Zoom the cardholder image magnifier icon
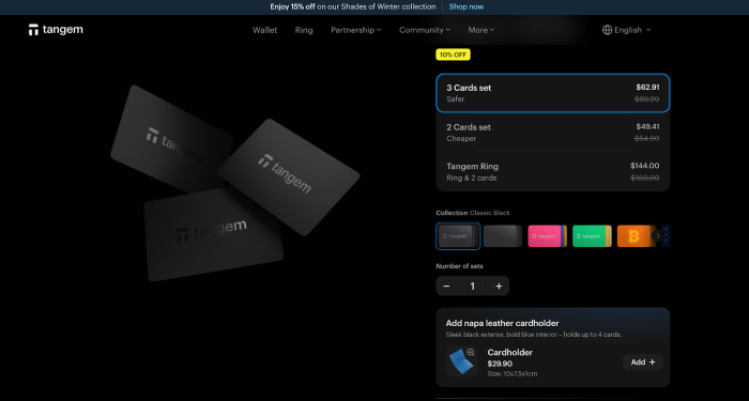The height and width of the screenshot is (401, 749). 471,353
